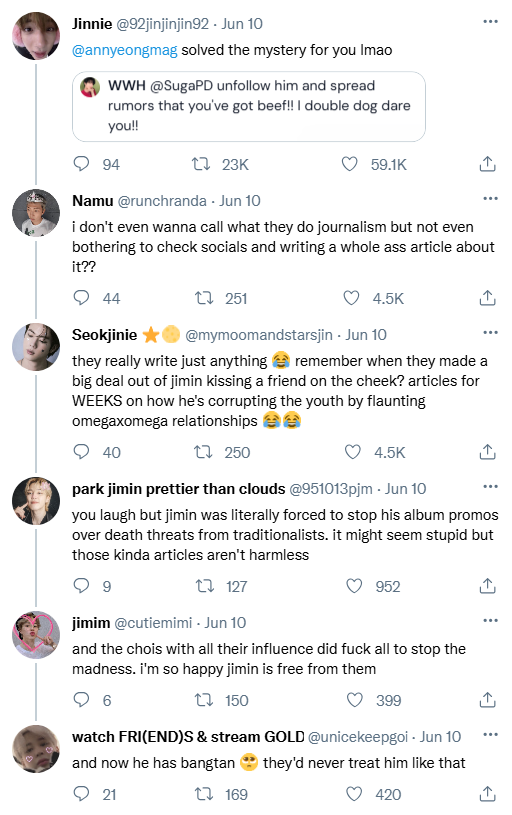Screen dimensions: 512x815
Task: Retweet Jinnie's tweet with 23K retweets
Action: [201, 164]
